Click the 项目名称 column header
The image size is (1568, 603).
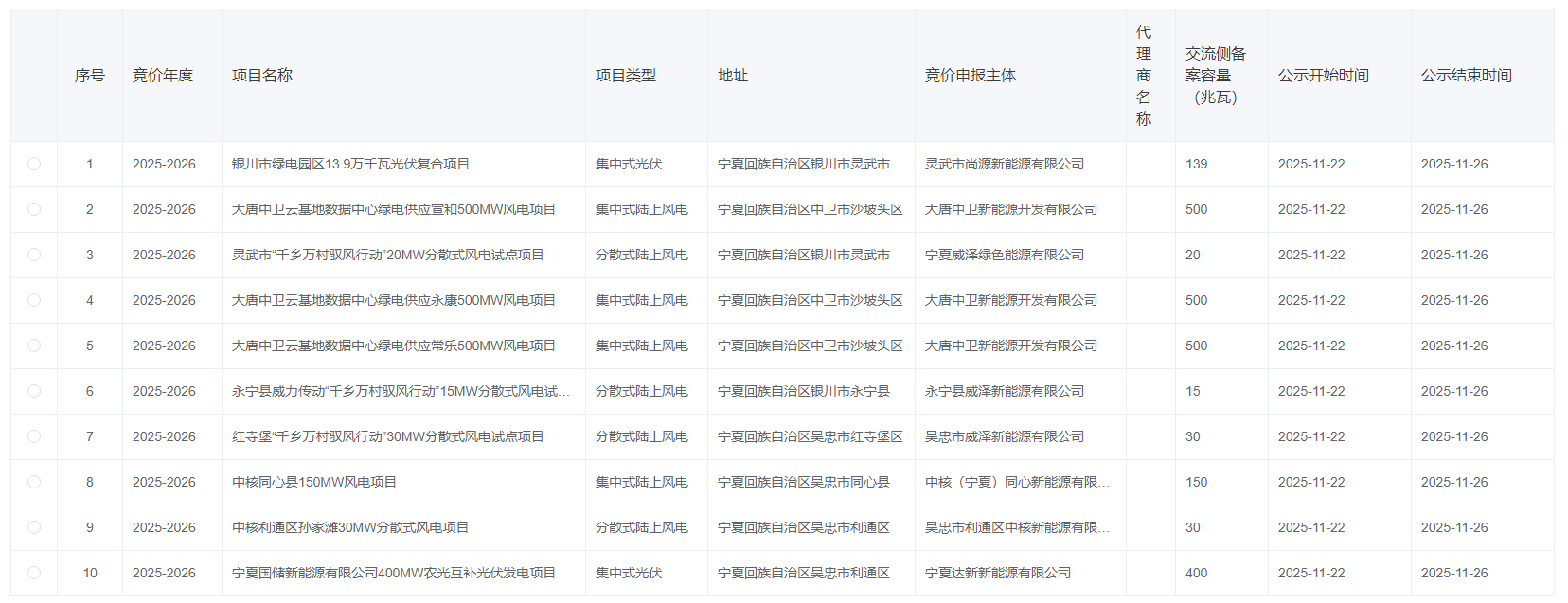point(262,76)
